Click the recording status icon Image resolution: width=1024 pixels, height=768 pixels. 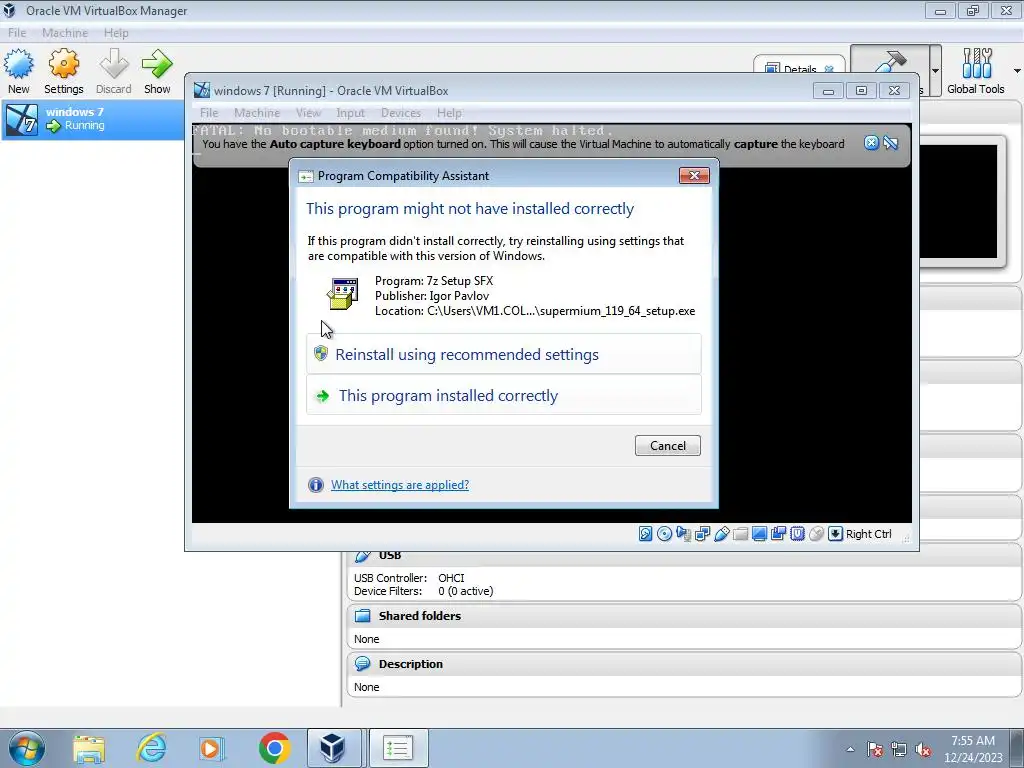point(778,534)
